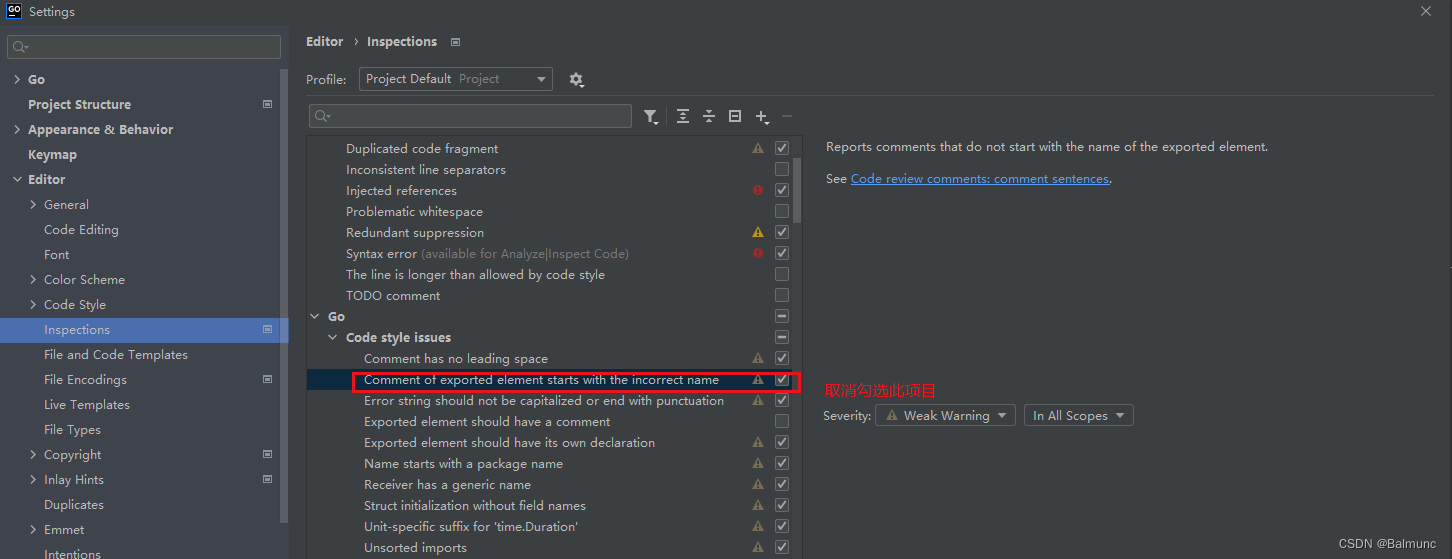Uncheck Unsorted imports checkbox
The width and height of the screenshot is (1452, 559).
tap(782, 547)
